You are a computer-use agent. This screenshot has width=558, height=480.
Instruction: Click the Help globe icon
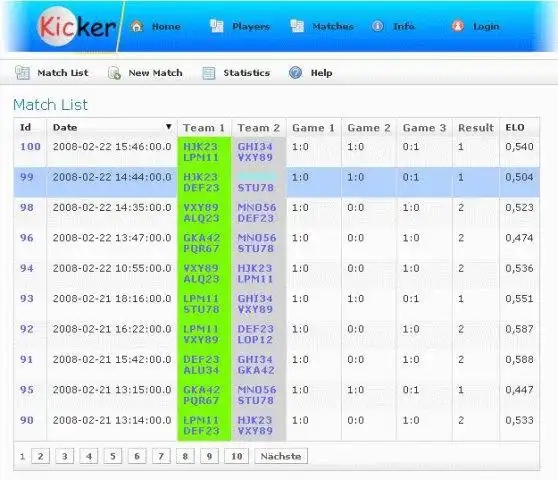tap(295, 73)
